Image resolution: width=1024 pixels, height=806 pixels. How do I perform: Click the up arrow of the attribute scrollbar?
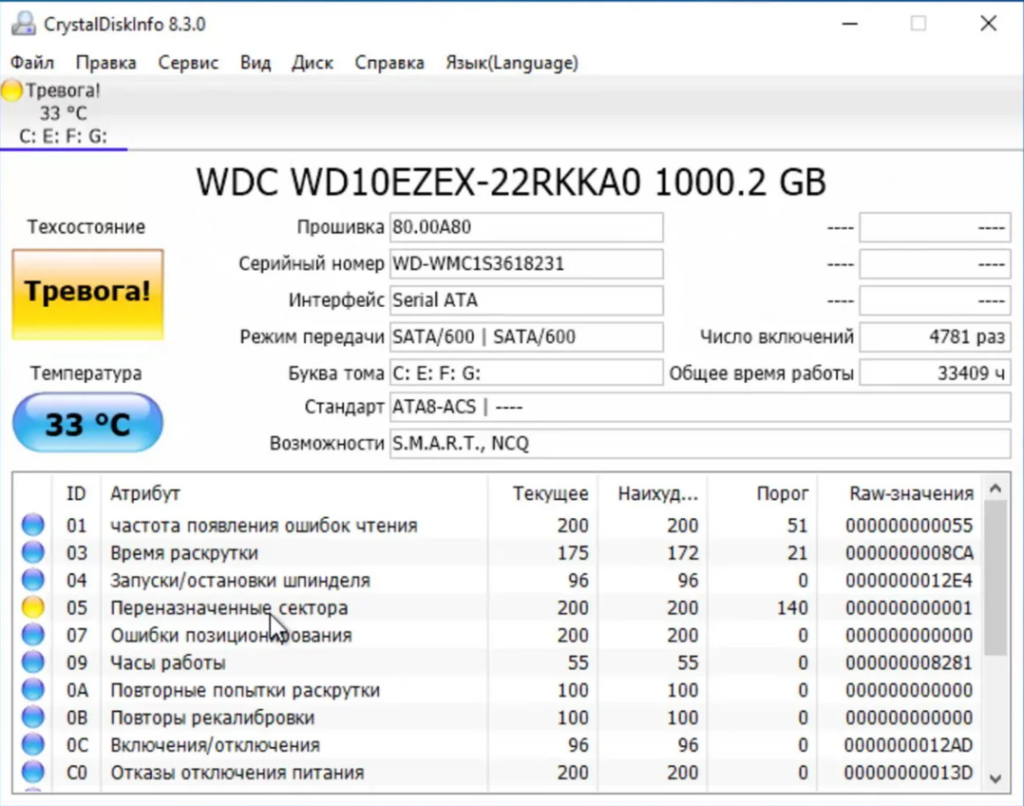[996, 488]
